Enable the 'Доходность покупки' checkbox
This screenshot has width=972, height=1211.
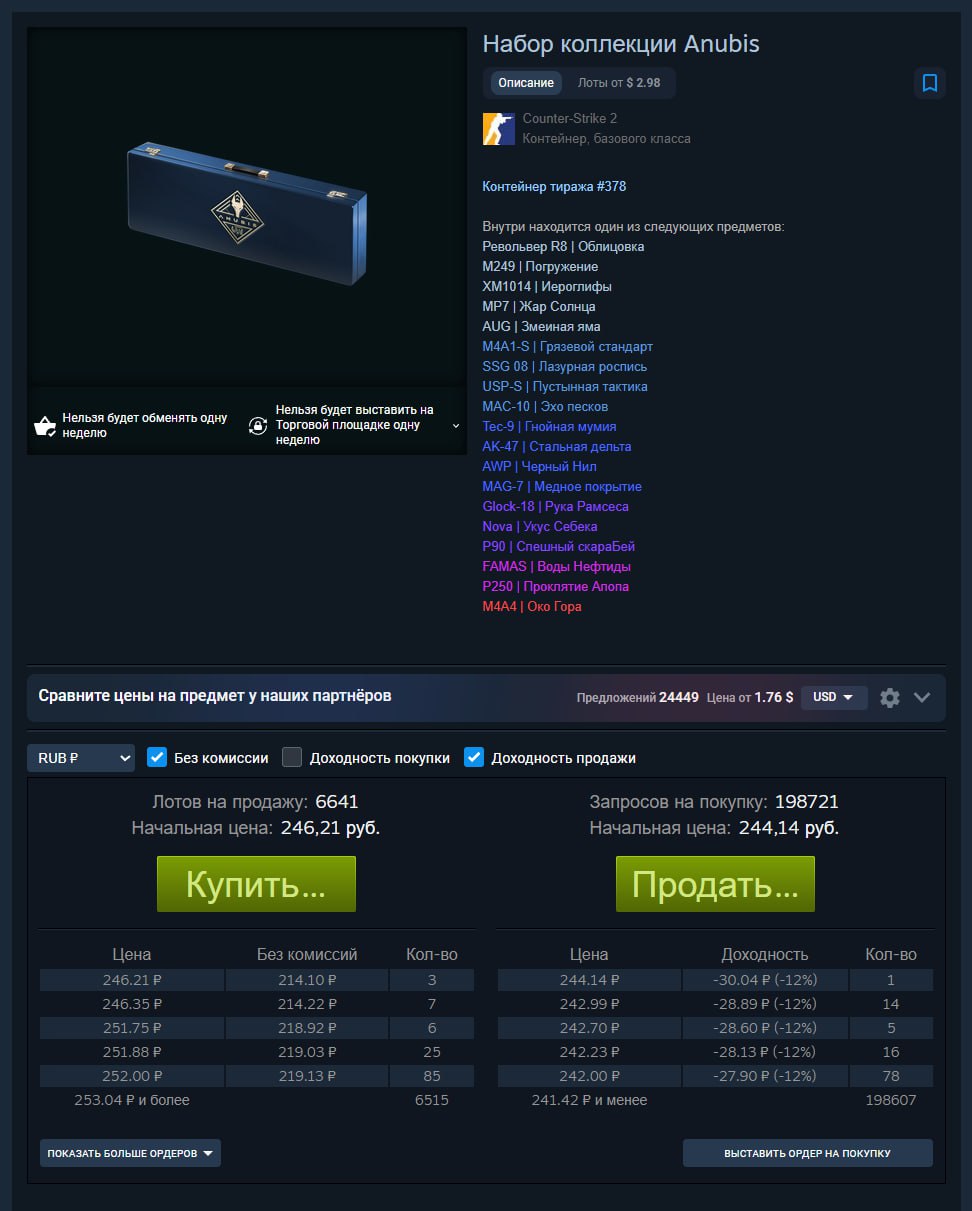[292, 757]
